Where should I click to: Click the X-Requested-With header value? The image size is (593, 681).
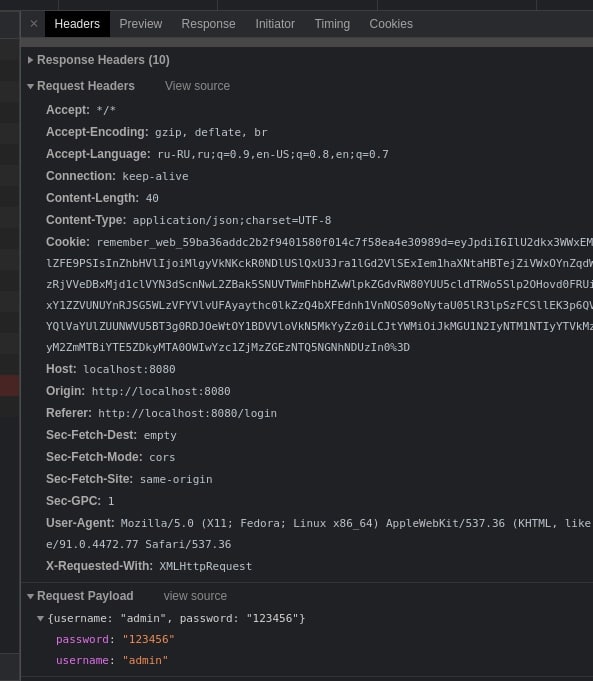(x=205, y=566)
